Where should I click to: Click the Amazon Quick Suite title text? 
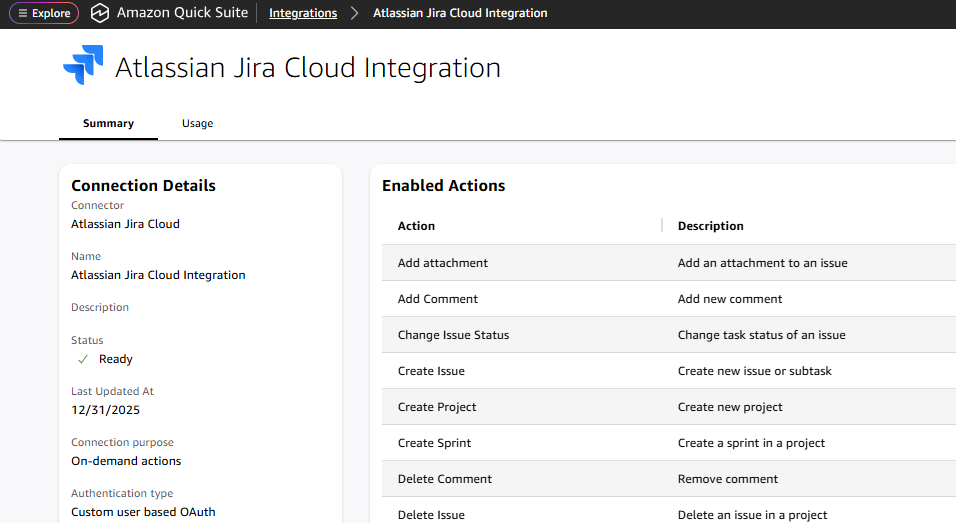click(182, 14)
